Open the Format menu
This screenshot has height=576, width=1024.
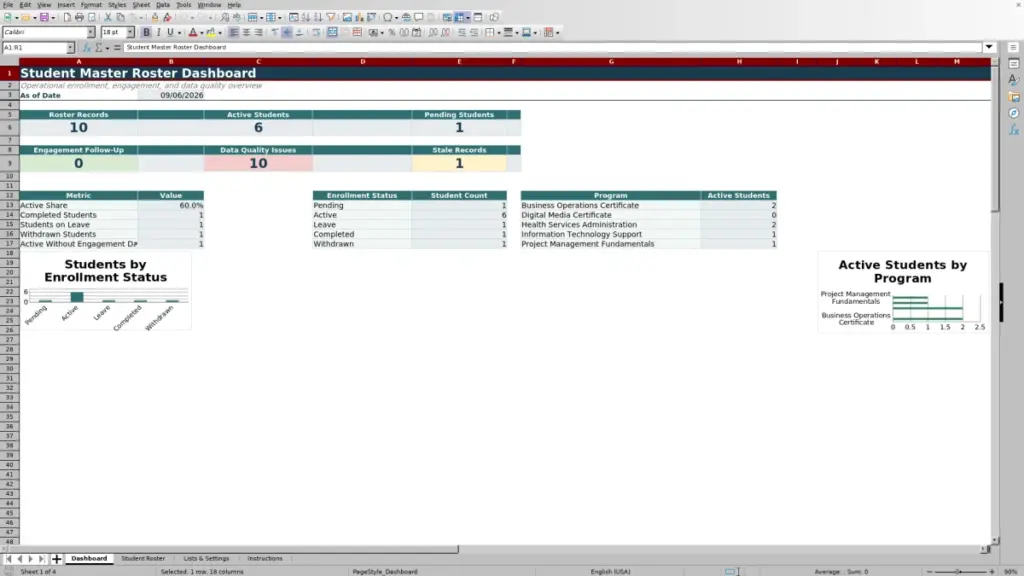point(91,5)
